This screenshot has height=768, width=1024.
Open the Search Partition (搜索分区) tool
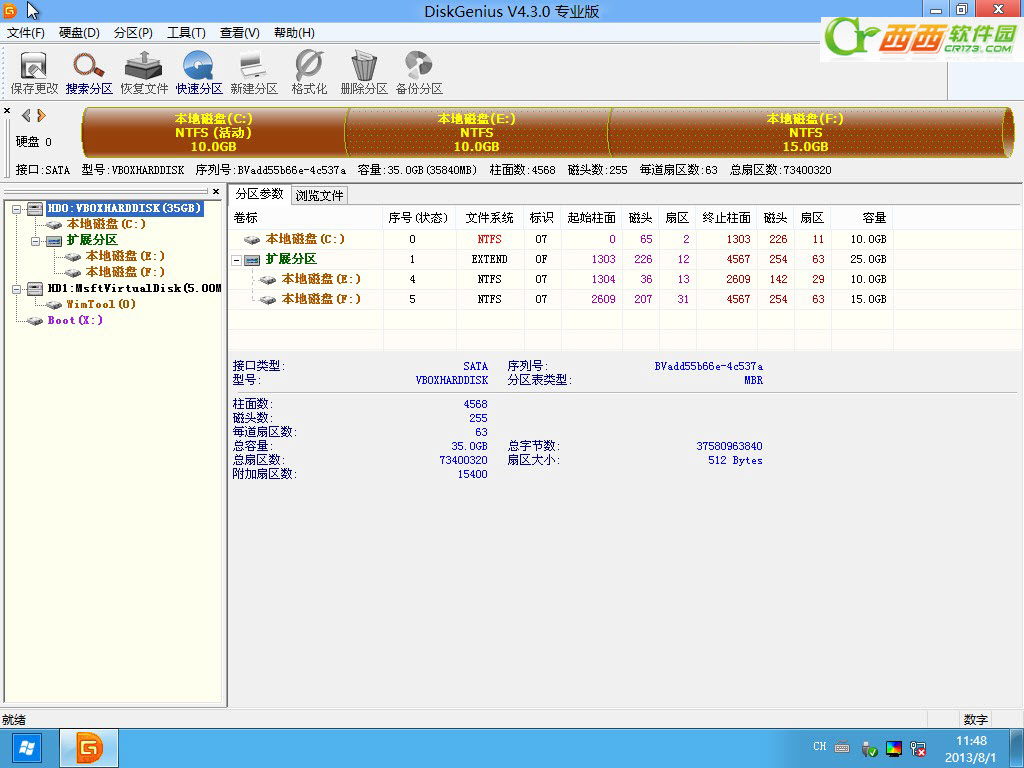pos(89,73)
